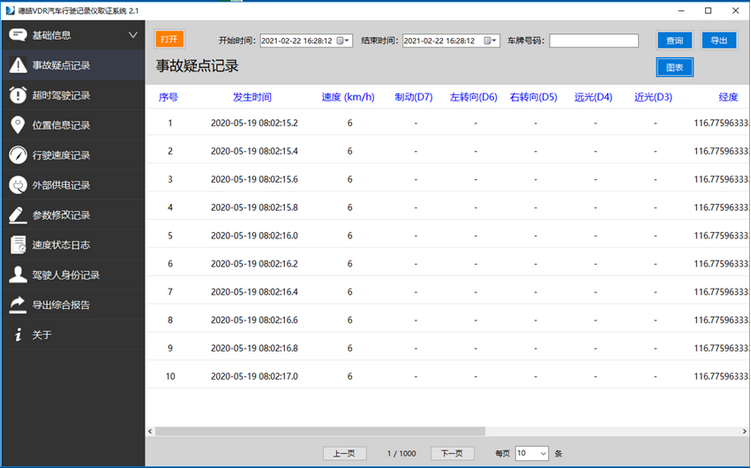Expand the 基础信息 section chevron
Image resolution: width=751 pixels, height=469 pixels.
[133, 35]
